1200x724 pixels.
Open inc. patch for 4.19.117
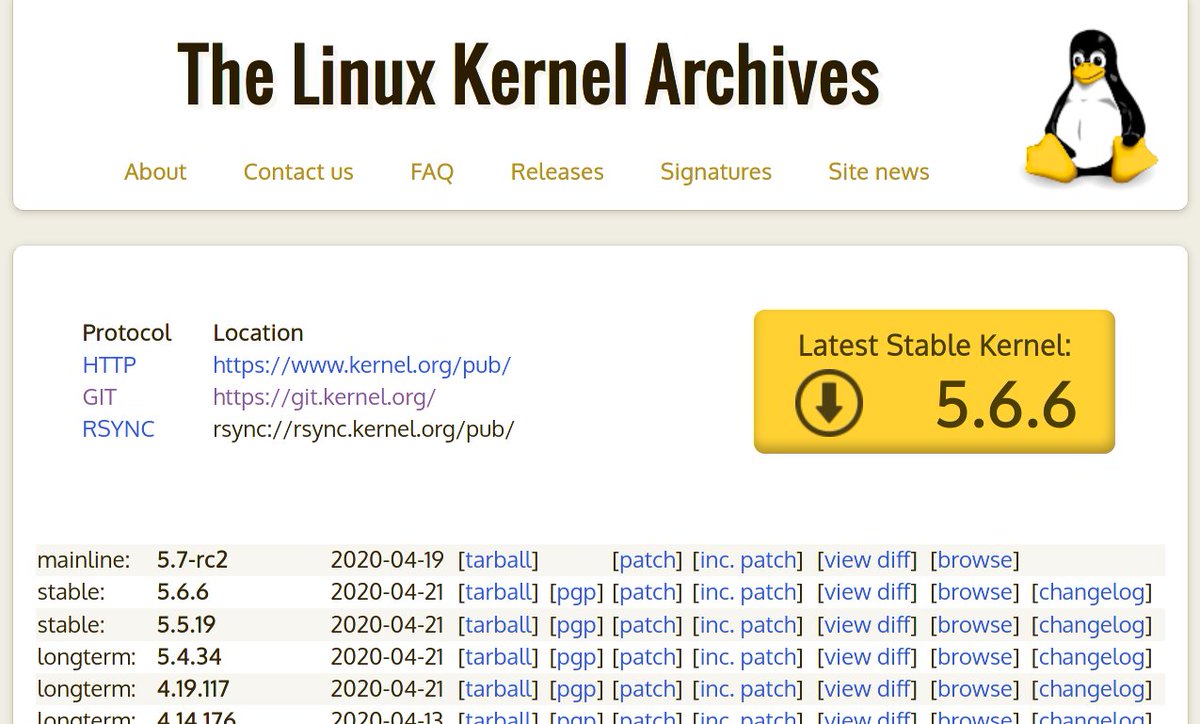point(748,689)
